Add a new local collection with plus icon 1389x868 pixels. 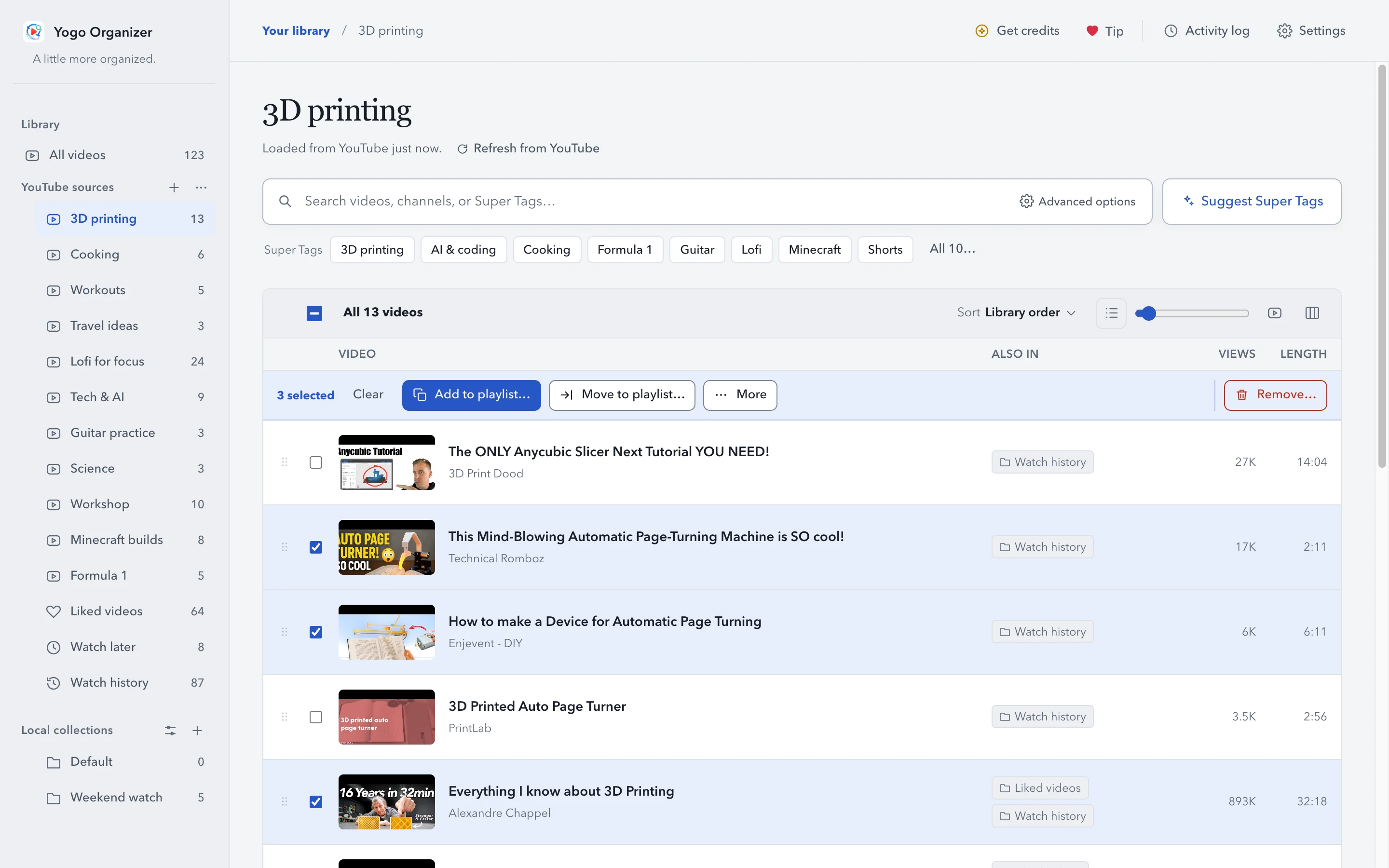[x=197, y=730]
